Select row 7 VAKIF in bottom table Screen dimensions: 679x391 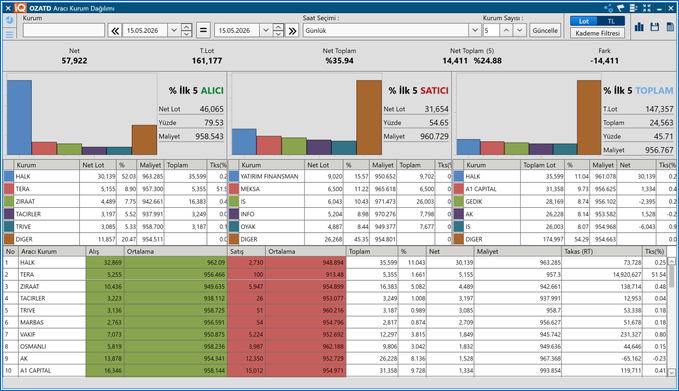335,334
